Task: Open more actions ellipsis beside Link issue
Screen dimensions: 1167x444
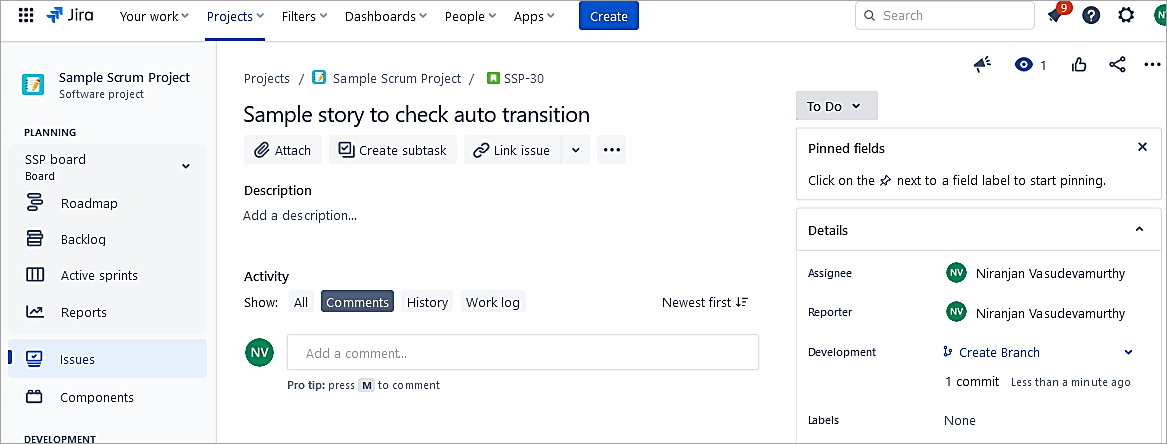Action: 612,150
